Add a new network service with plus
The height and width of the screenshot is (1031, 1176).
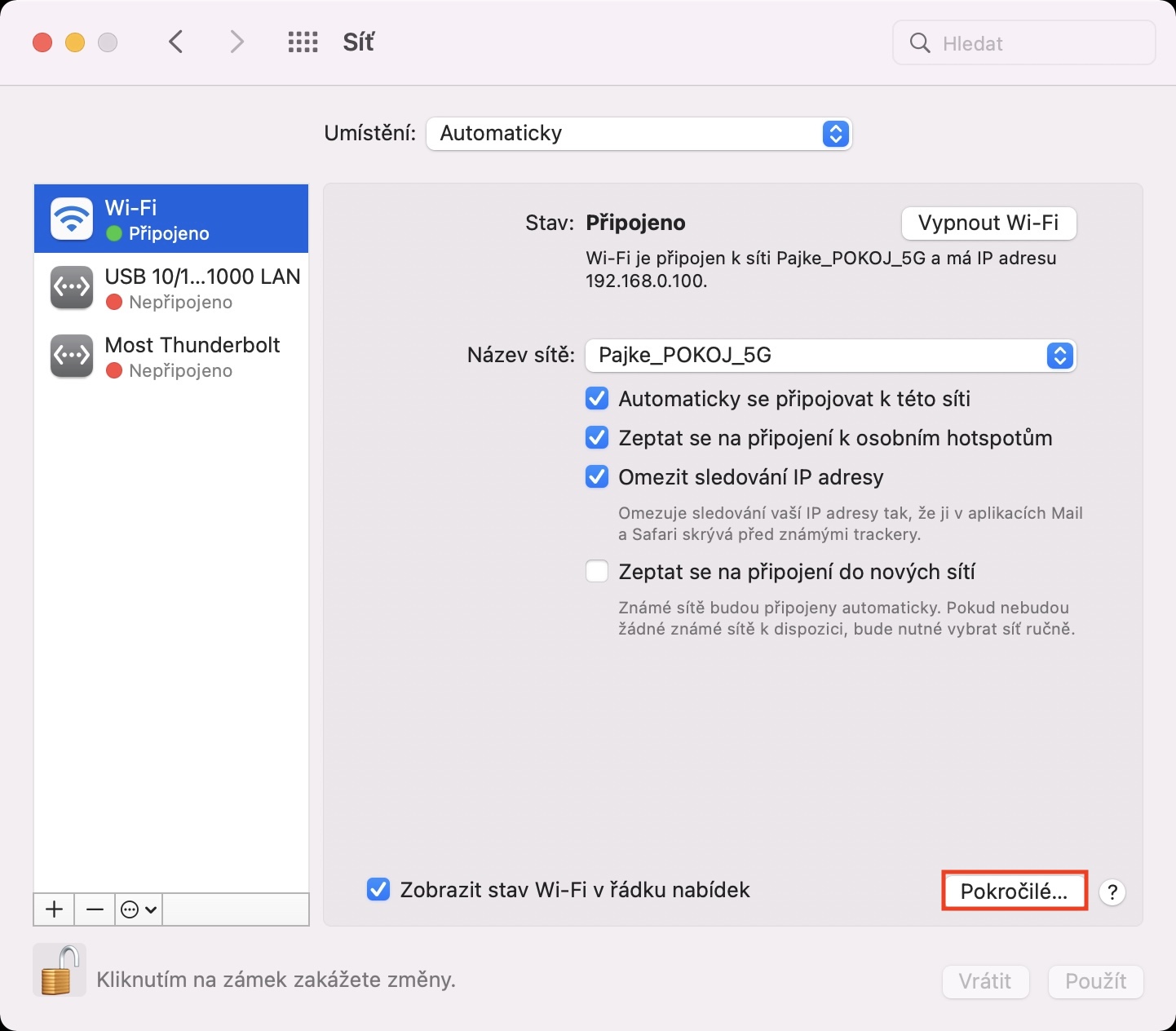click(x=54, y=909)
